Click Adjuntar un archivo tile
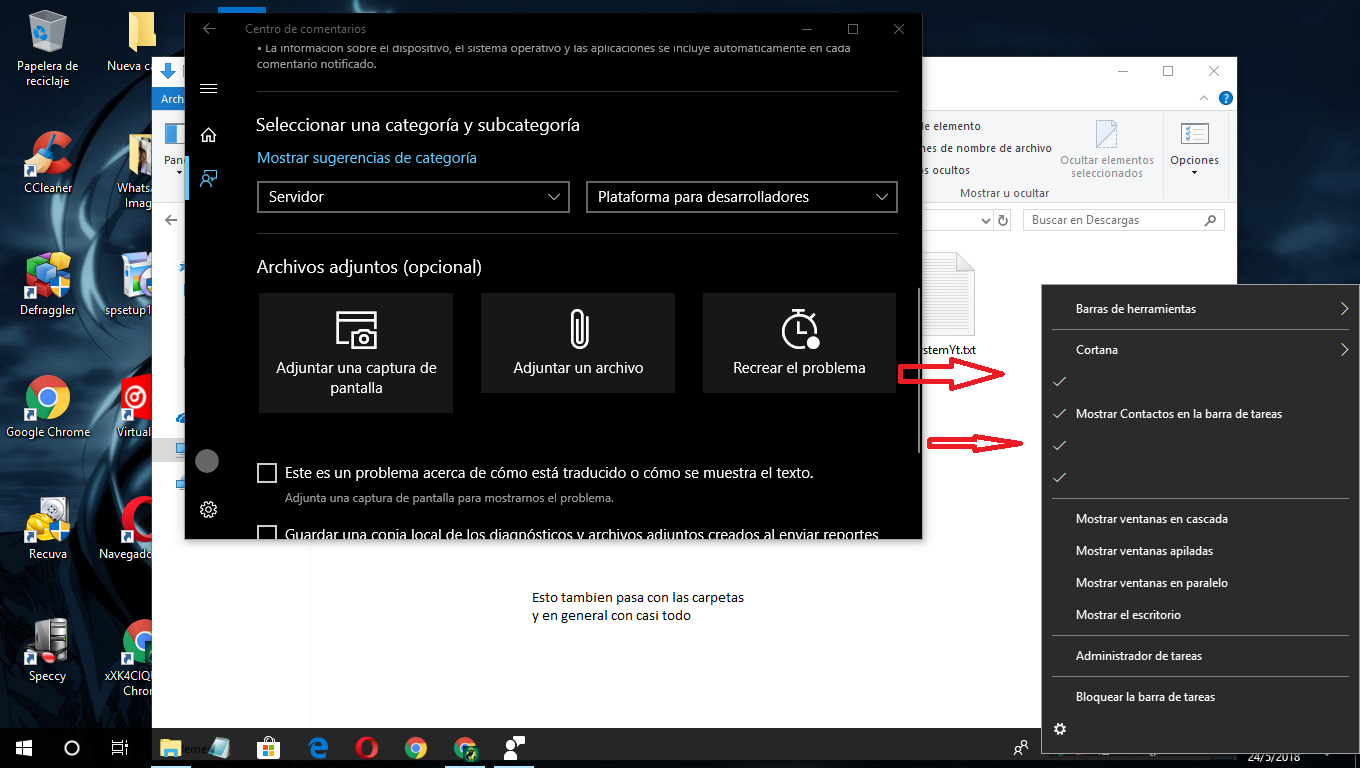Viewport: 1360px width, 768px height. coord(578,343)
